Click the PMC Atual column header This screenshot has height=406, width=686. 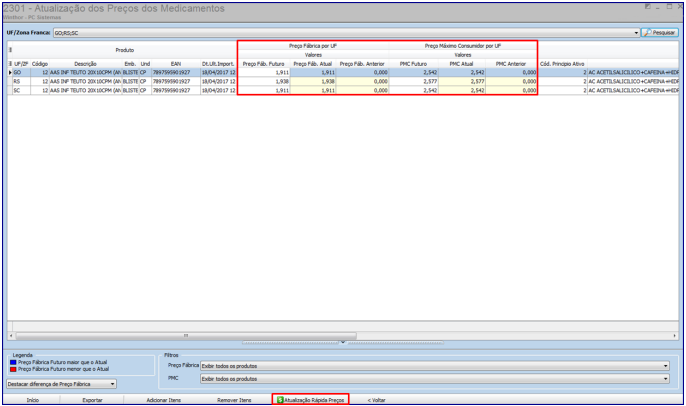click(461, 64)
